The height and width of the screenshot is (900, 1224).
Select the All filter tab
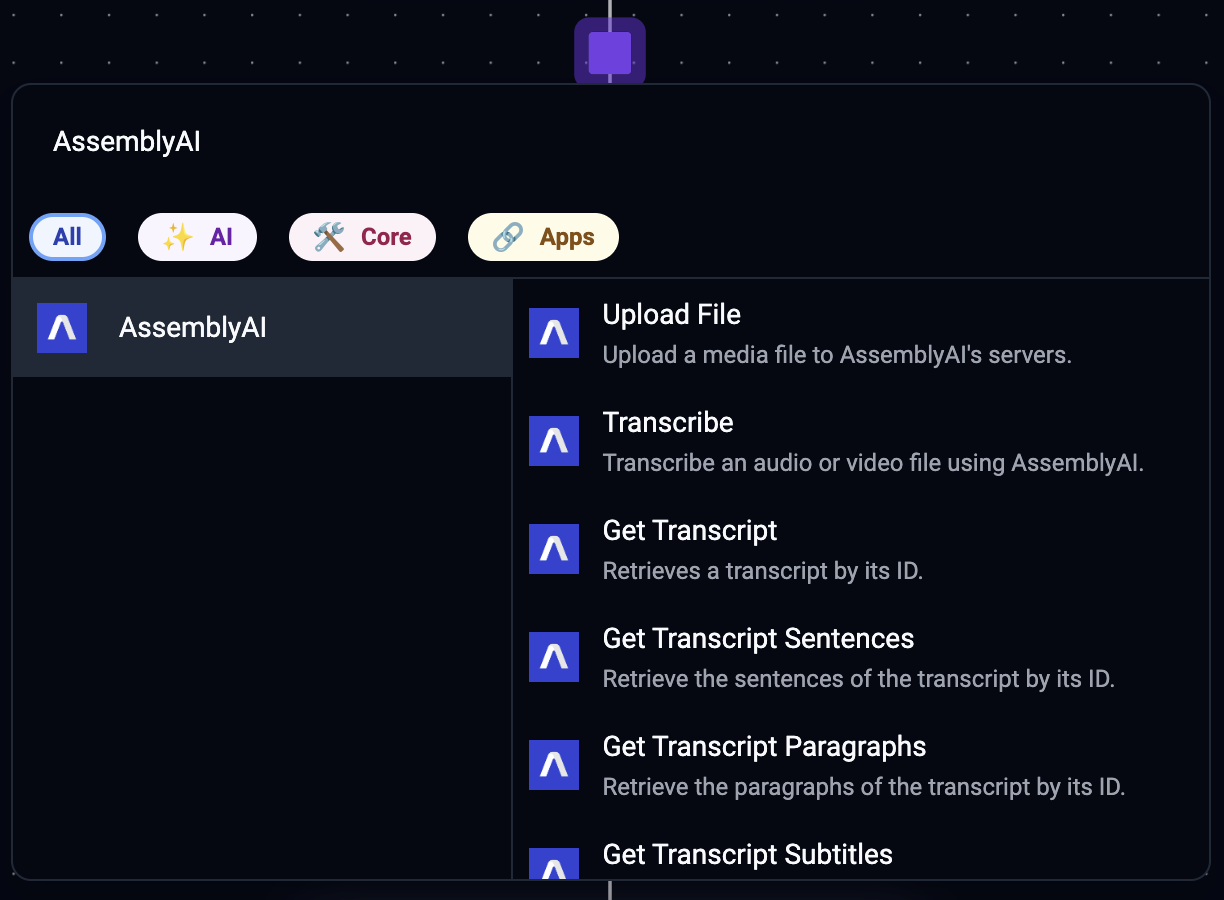coord(67,237)
